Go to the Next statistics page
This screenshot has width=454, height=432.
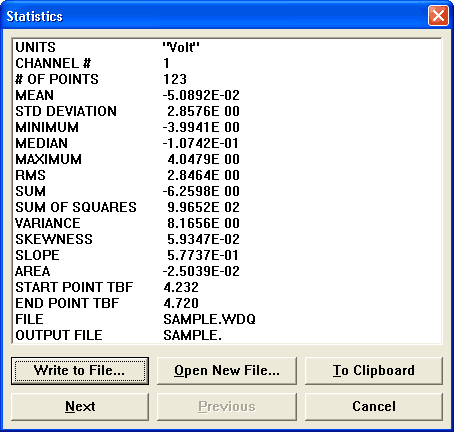(80, 407)
